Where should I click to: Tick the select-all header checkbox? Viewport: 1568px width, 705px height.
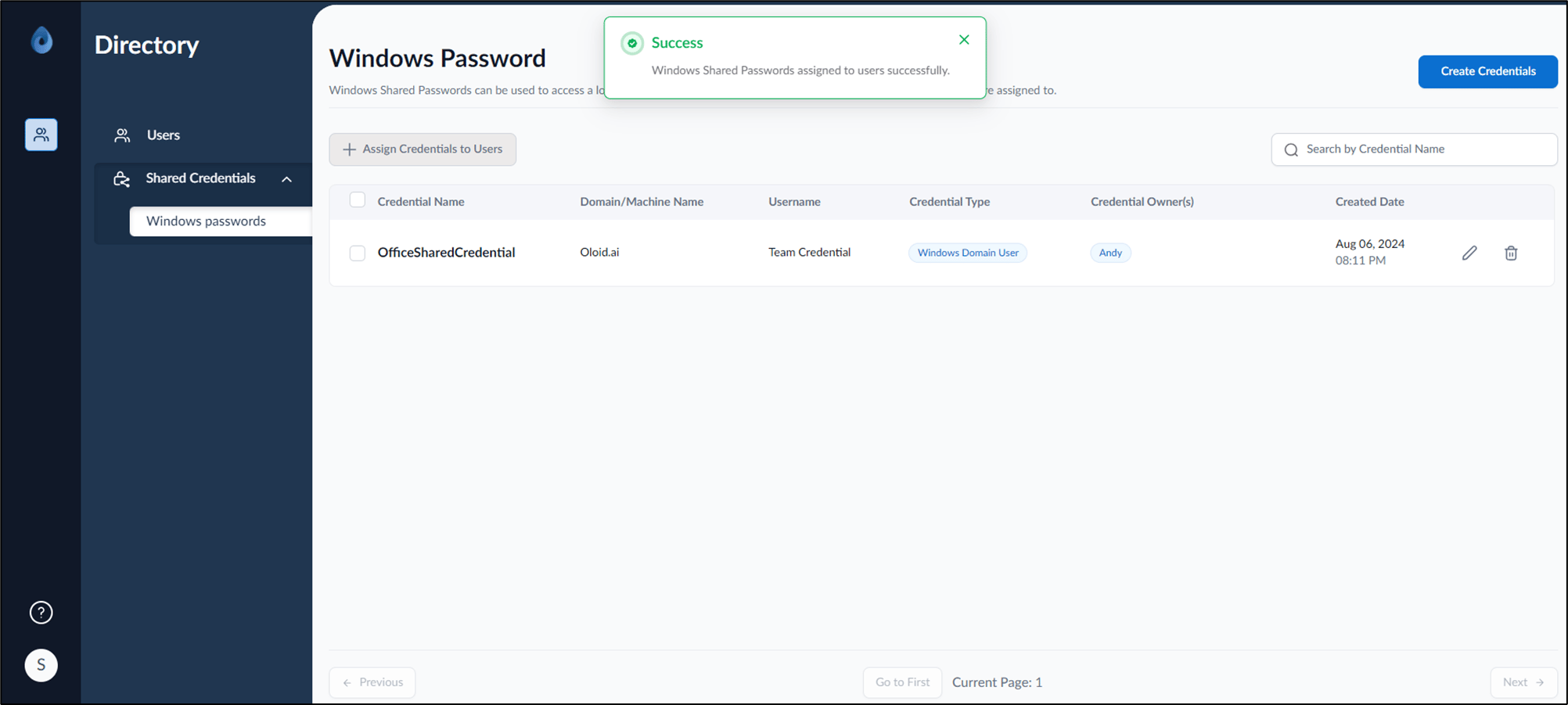(x=358, y=200)
